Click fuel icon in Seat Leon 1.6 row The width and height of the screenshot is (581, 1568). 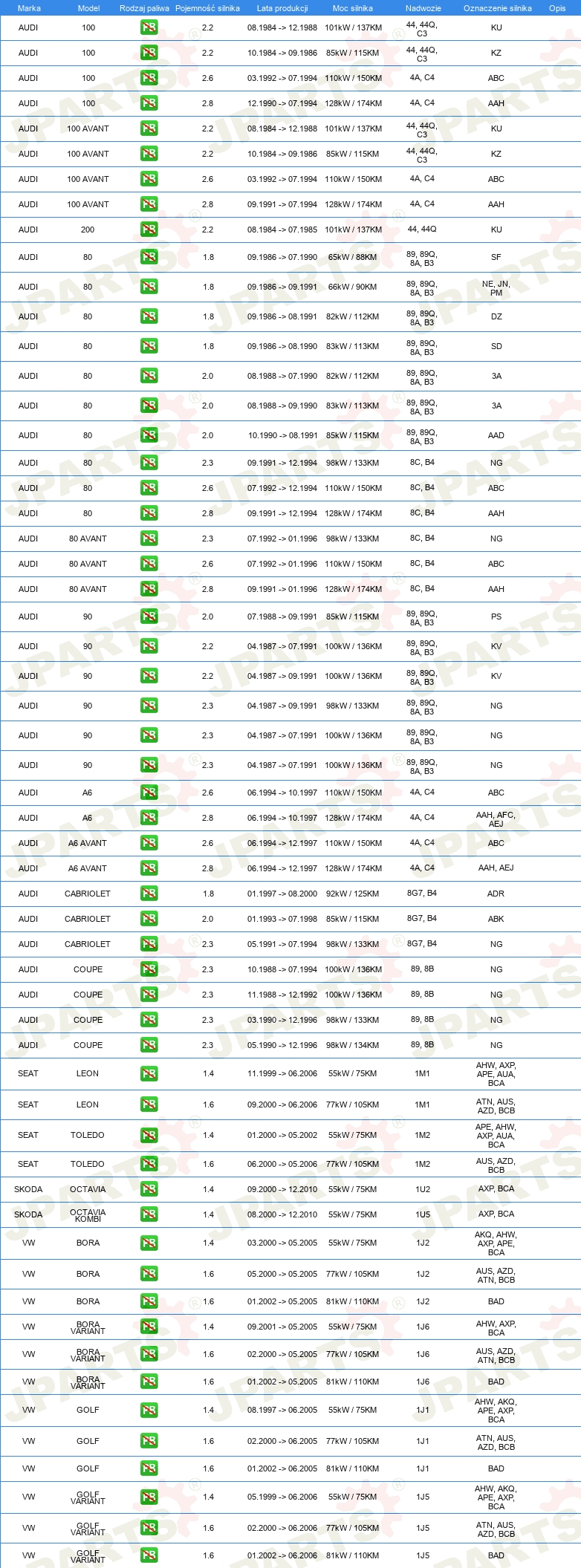(x=149, y=1105)
